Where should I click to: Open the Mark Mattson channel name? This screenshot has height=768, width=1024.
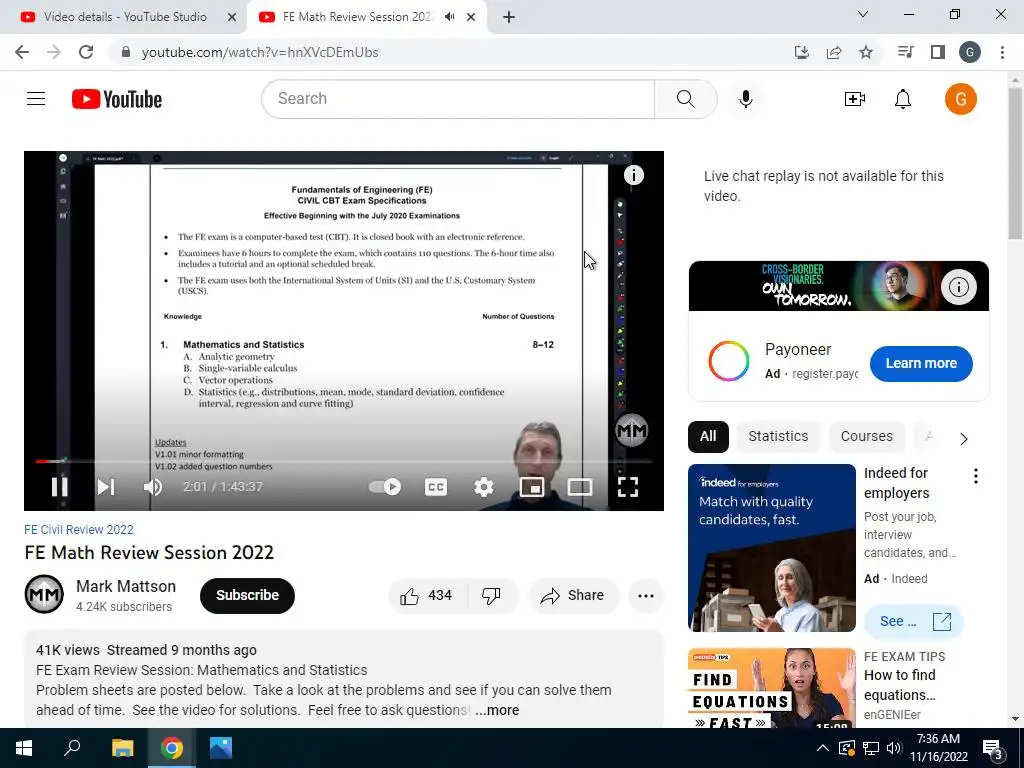tap(126, 586)
